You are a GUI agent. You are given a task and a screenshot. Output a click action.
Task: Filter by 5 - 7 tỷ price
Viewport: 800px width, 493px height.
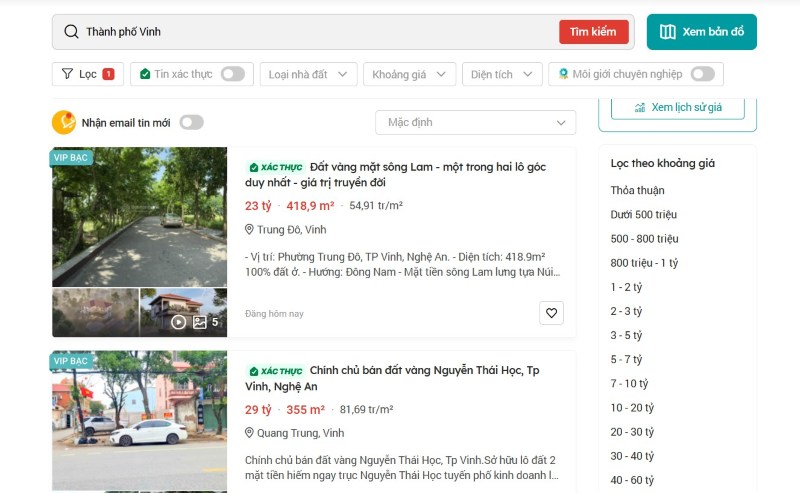tap(626, 359)
